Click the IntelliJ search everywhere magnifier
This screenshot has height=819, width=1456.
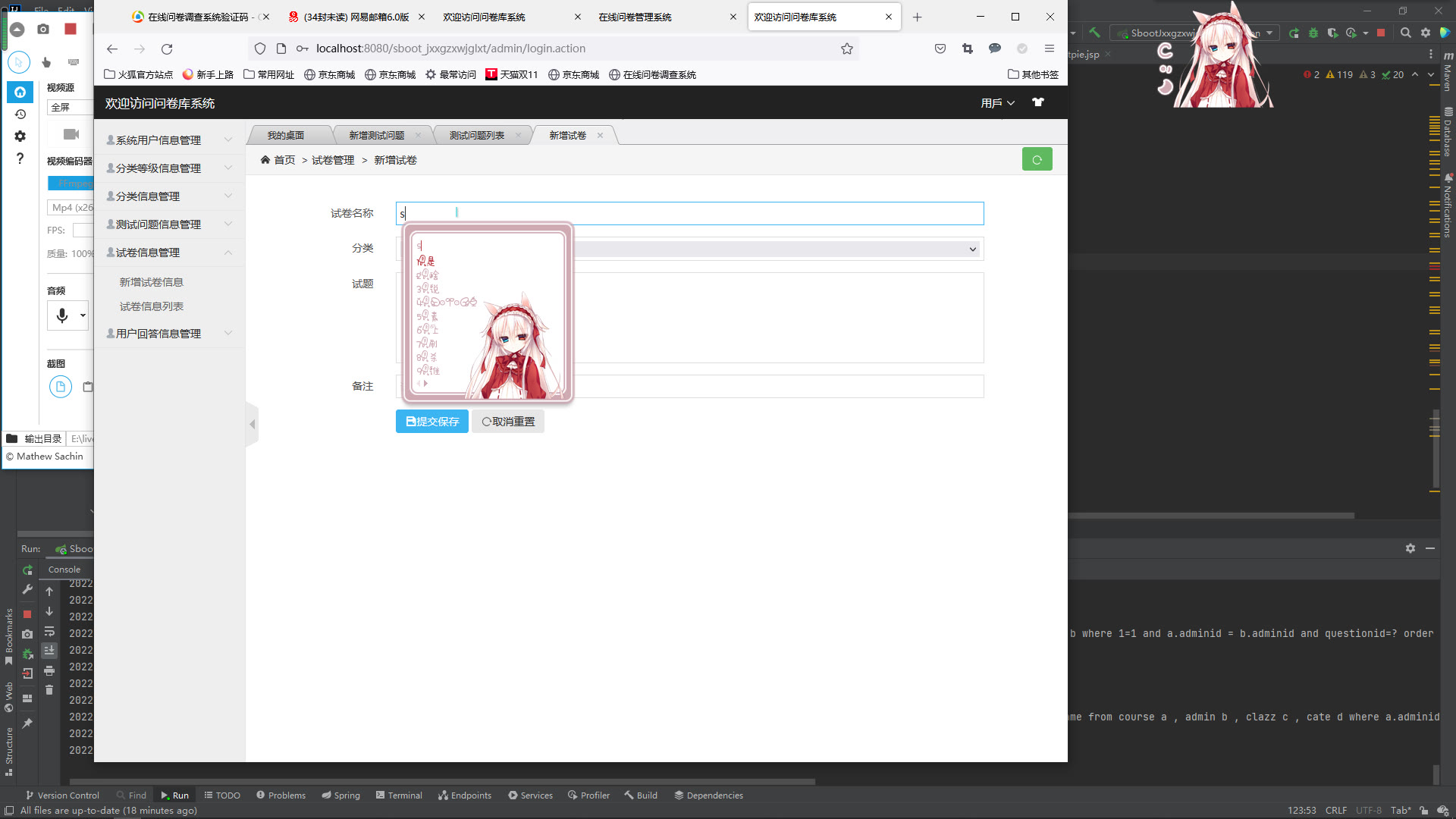click(1405, 33)
